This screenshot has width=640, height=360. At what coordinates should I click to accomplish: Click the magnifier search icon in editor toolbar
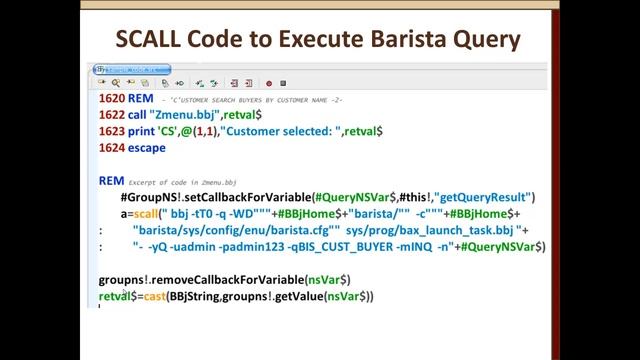click(116, 83)
